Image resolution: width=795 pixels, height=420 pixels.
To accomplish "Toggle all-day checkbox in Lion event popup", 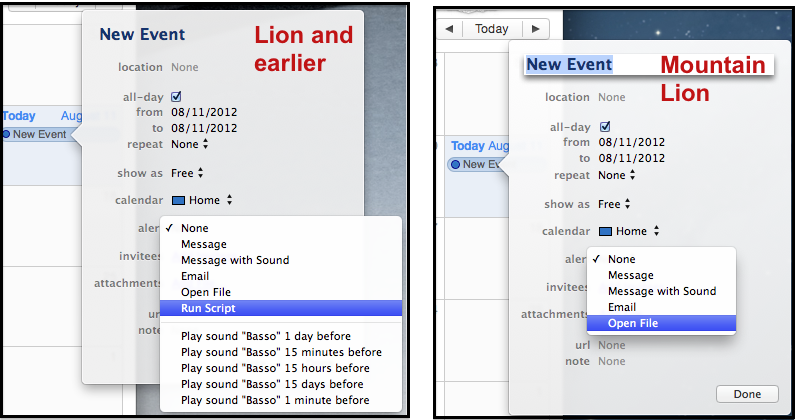I will (x=176, y=96).
